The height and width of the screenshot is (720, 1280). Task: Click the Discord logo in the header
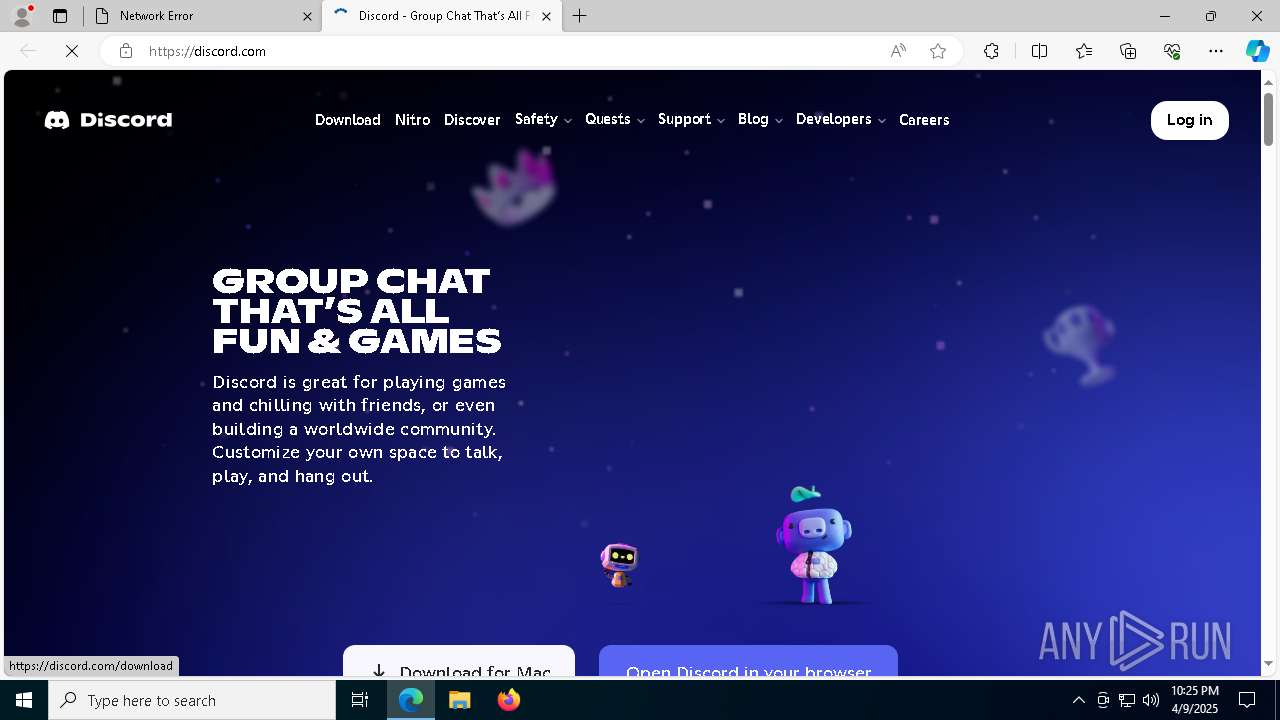point(108,120)
